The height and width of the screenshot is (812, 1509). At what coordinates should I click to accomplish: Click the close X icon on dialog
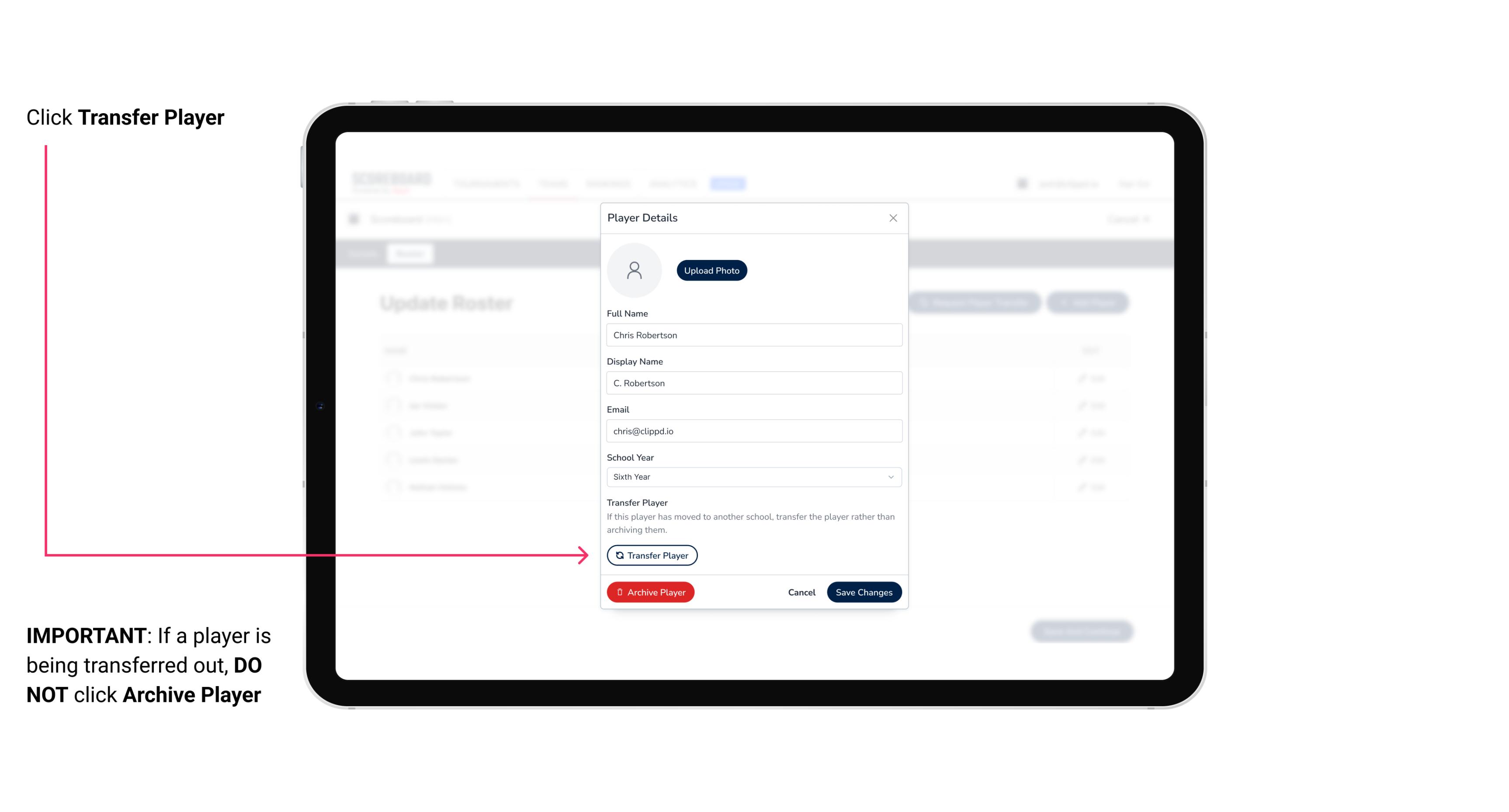pyautogui.click(x=893, y=218)
